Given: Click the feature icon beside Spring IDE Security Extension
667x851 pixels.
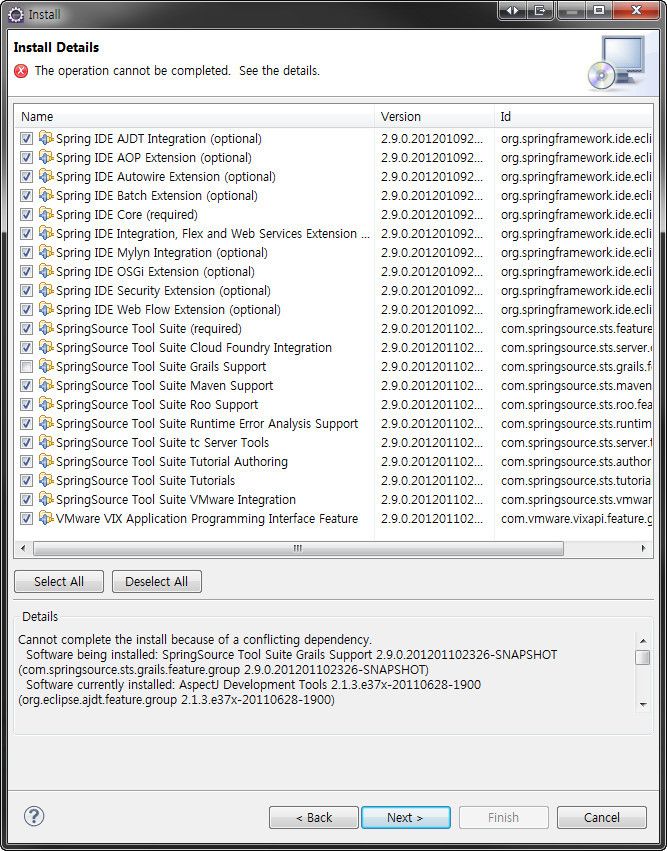Looking at the screenshot, I should (46, 290).
